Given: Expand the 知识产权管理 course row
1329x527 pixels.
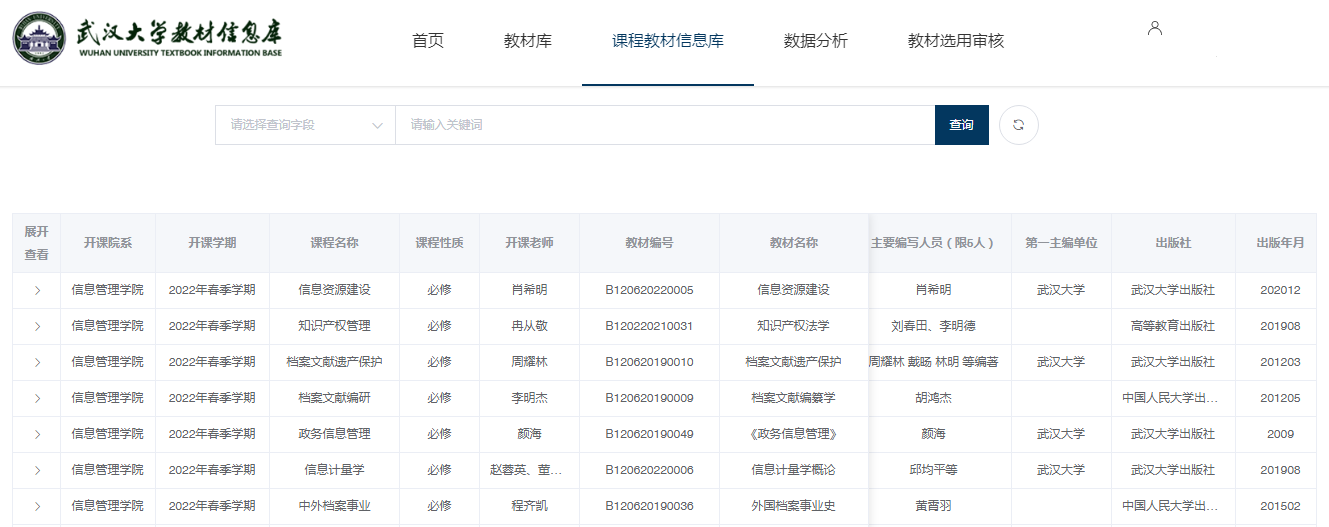Looking at the screenshot, I should [x=37, y=326].
